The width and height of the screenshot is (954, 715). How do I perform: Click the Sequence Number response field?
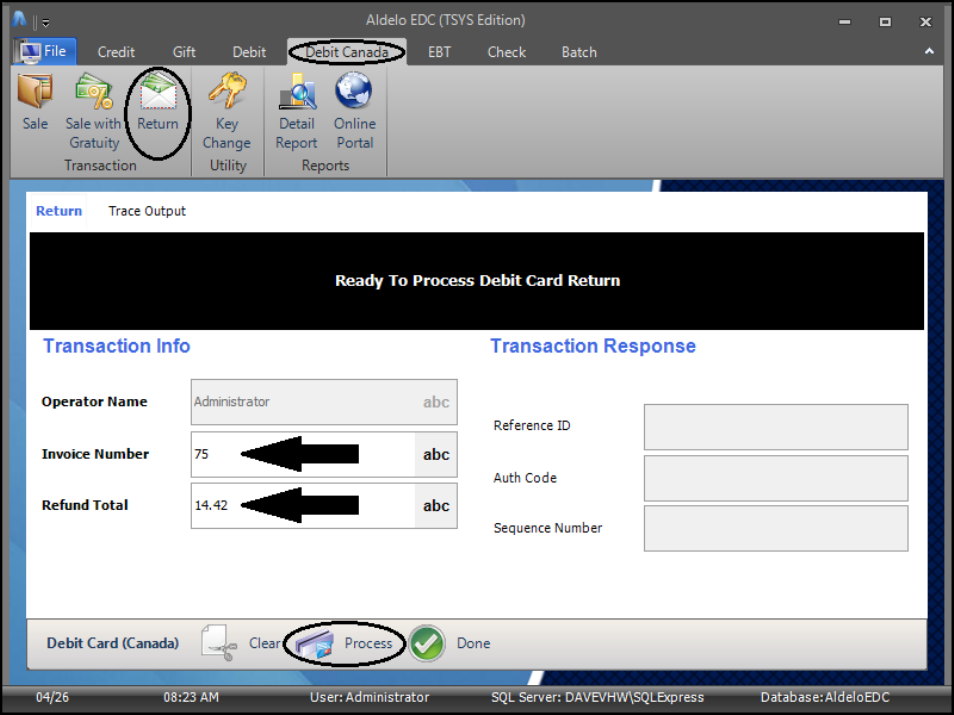776,528
